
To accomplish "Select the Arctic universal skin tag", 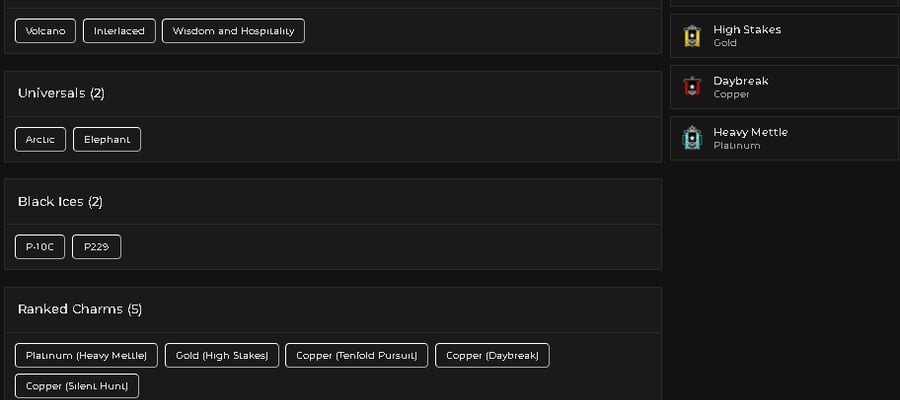I will 40,139.
